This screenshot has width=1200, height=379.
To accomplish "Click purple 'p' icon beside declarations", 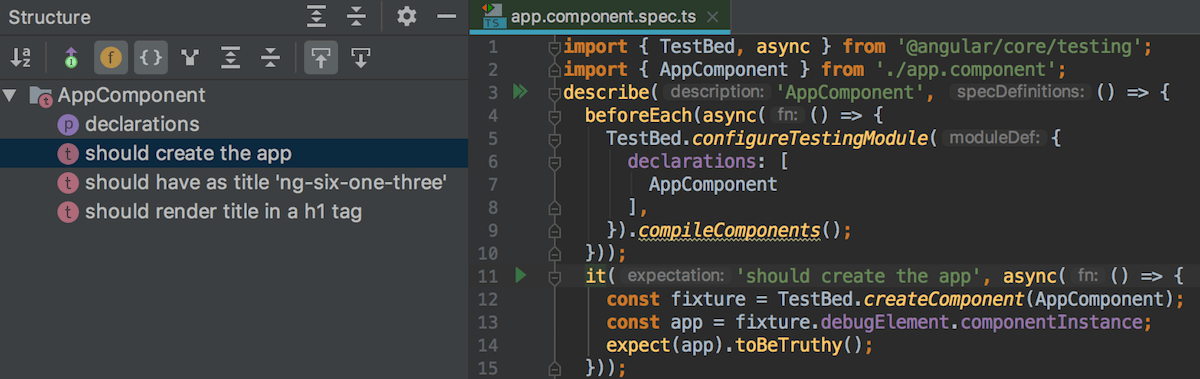I will 68,125.
